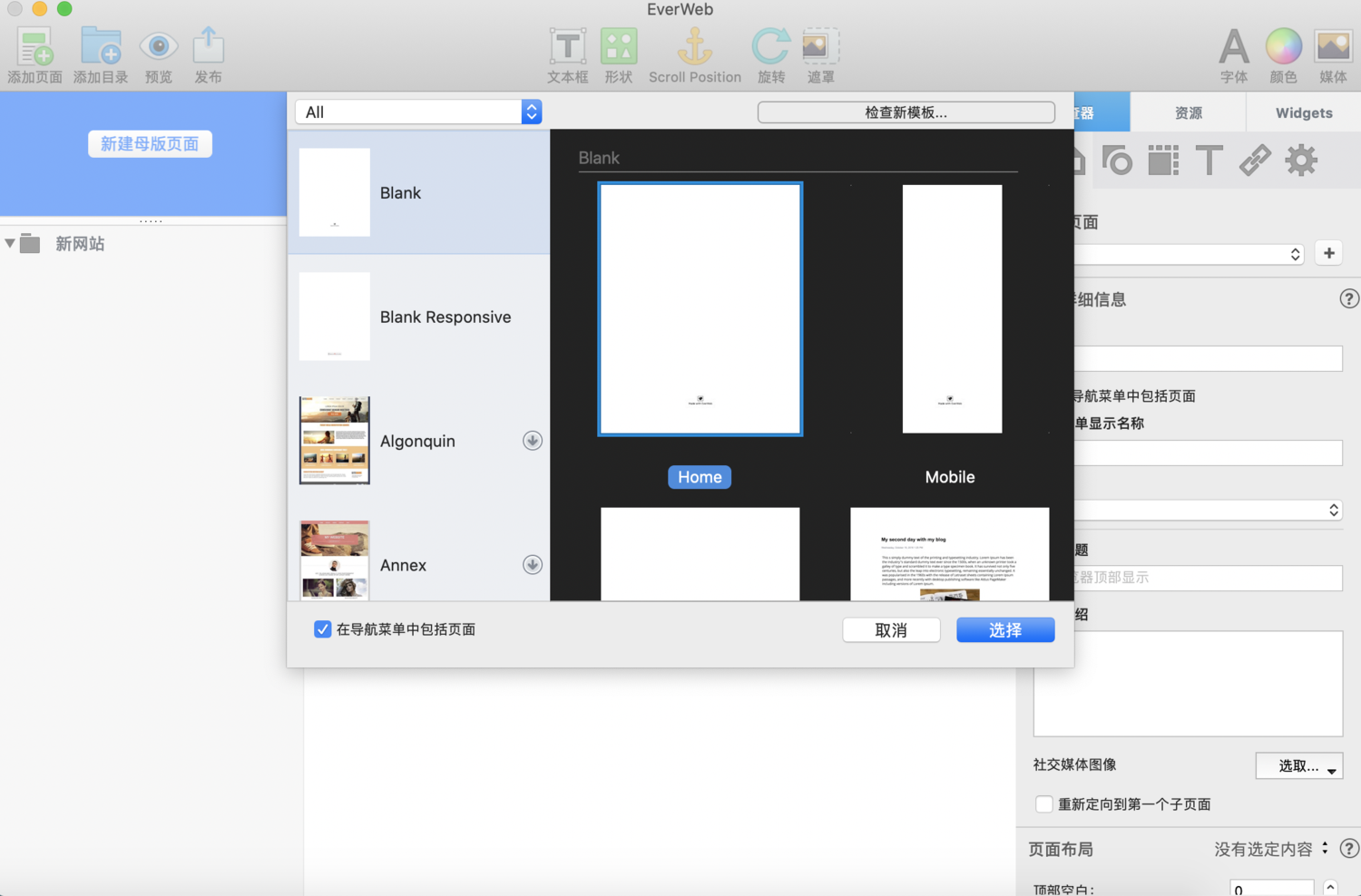Click the Add Directory folder icon
Image resolution: width=1361 pixels, height=896 pixels.
101,47
